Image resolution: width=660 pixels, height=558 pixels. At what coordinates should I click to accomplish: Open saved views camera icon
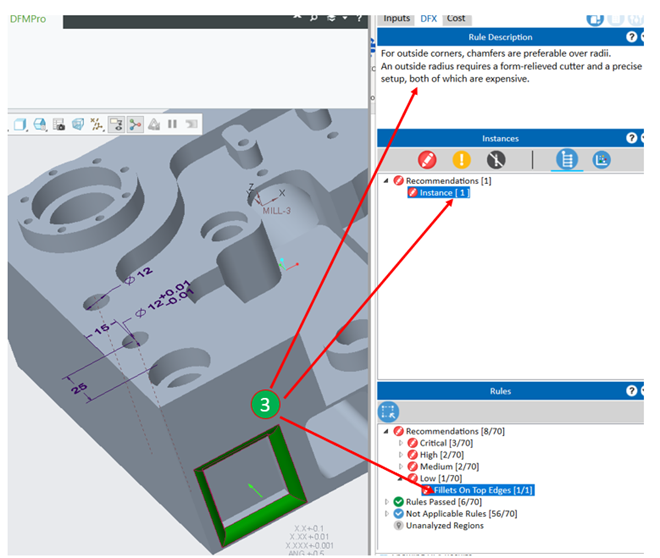[x=59, y=124]
